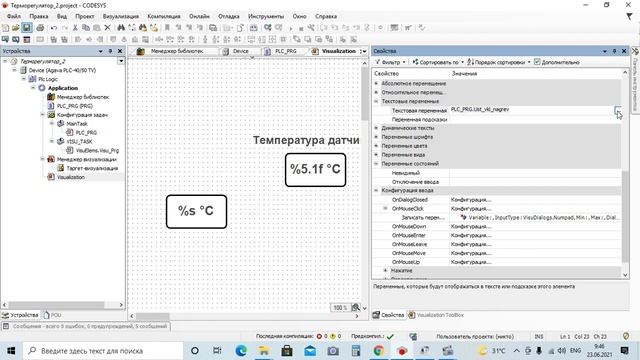
Task: Open Microsoft Edge from taskbar
Action: pyautogui.click(x=241, y=351)
